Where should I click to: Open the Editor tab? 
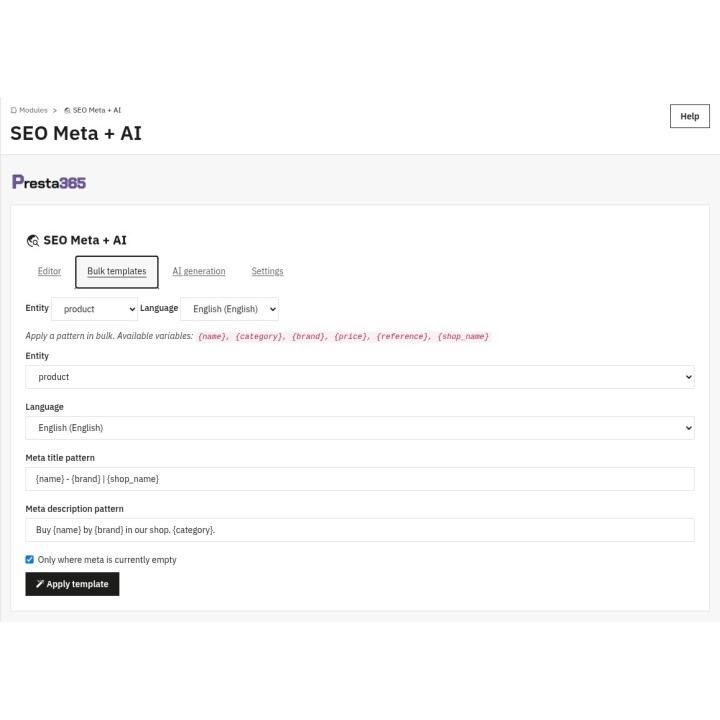click(49, 271)
